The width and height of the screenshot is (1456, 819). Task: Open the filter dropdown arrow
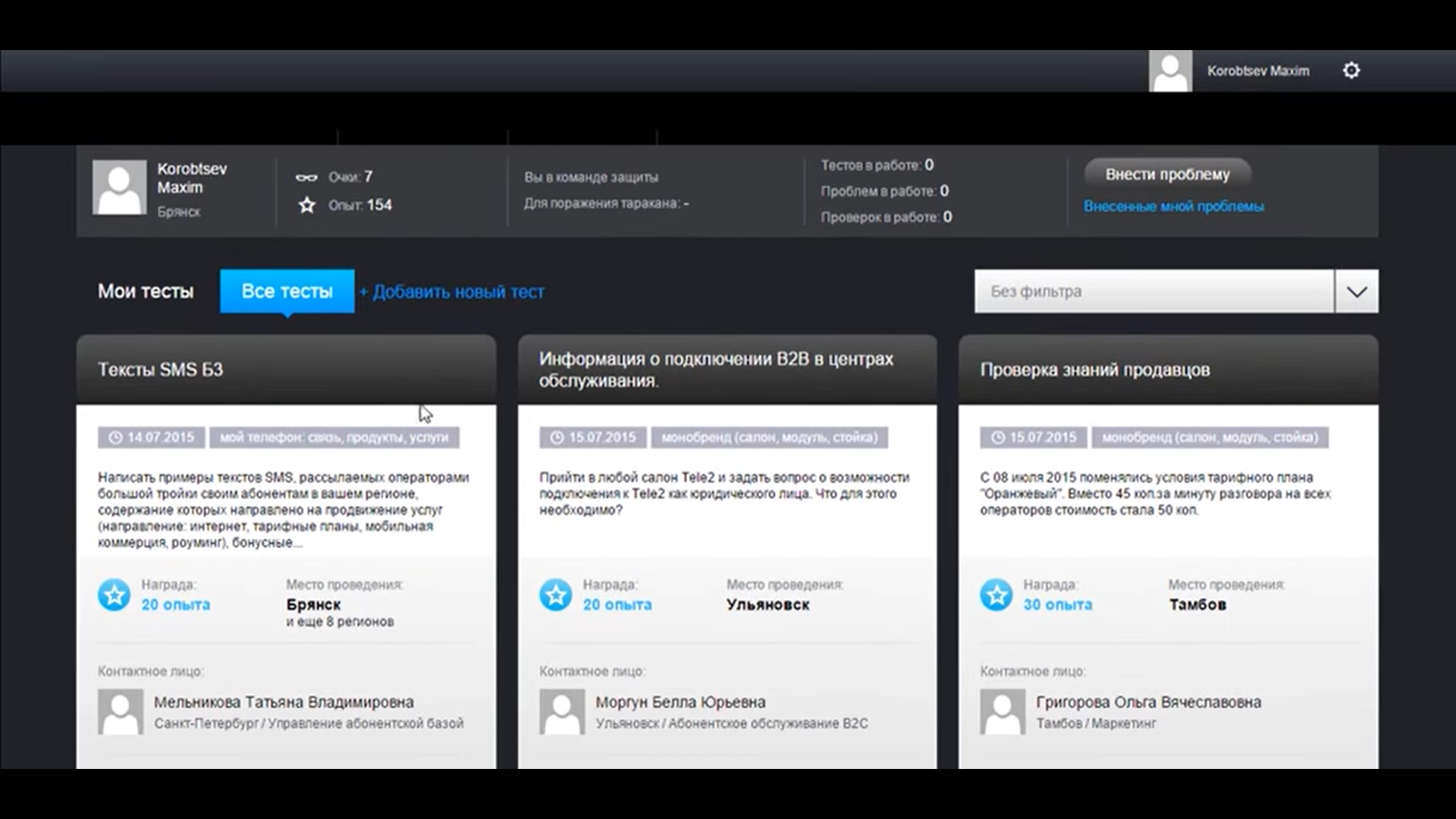pyautogui.click(x=1357, y=291)
